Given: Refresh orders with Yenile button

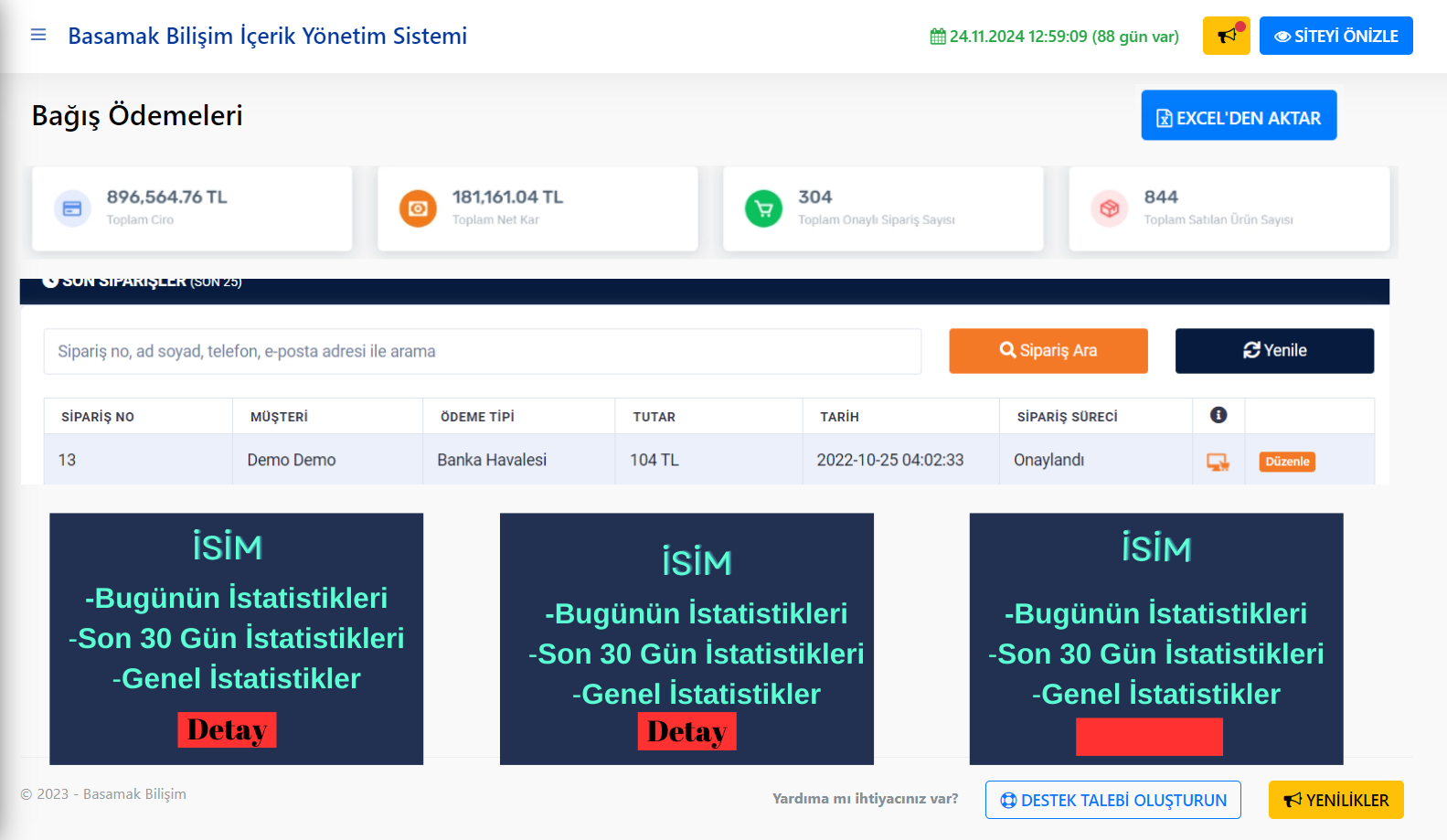Looking at the screenshot, I should point(1274,351).
